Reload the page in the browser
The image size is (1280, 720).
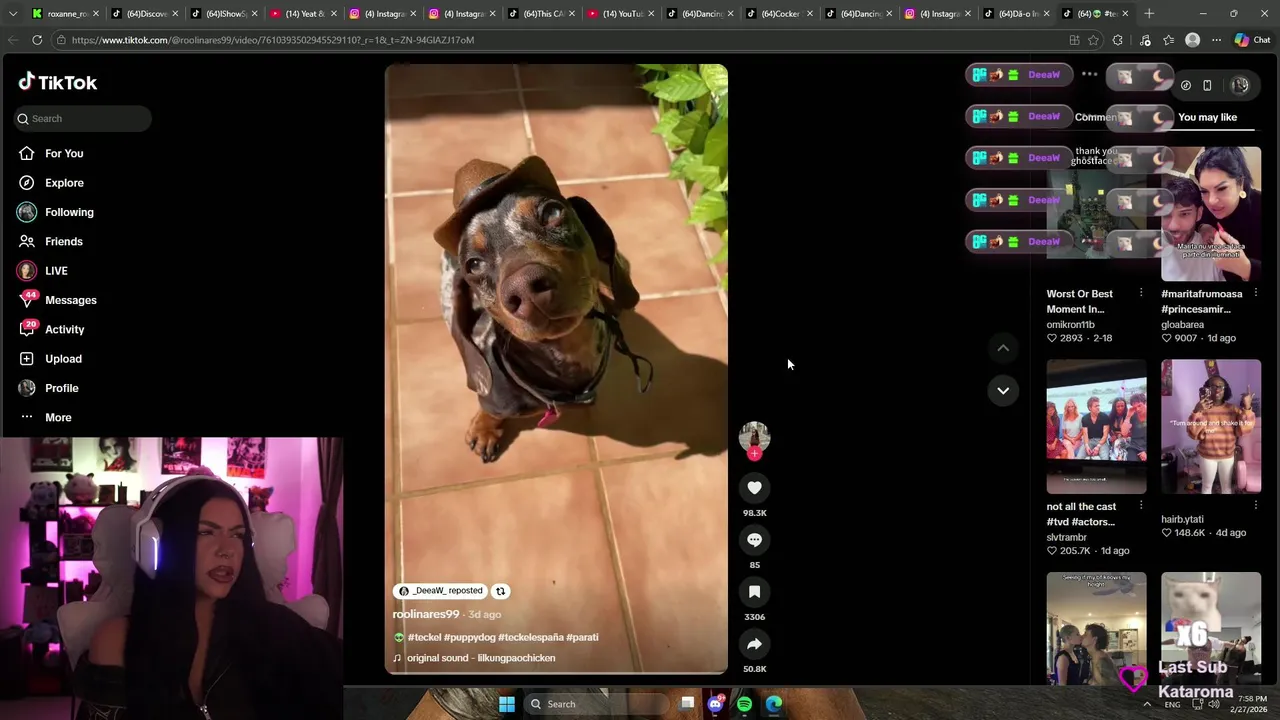(x=37, y=40)
